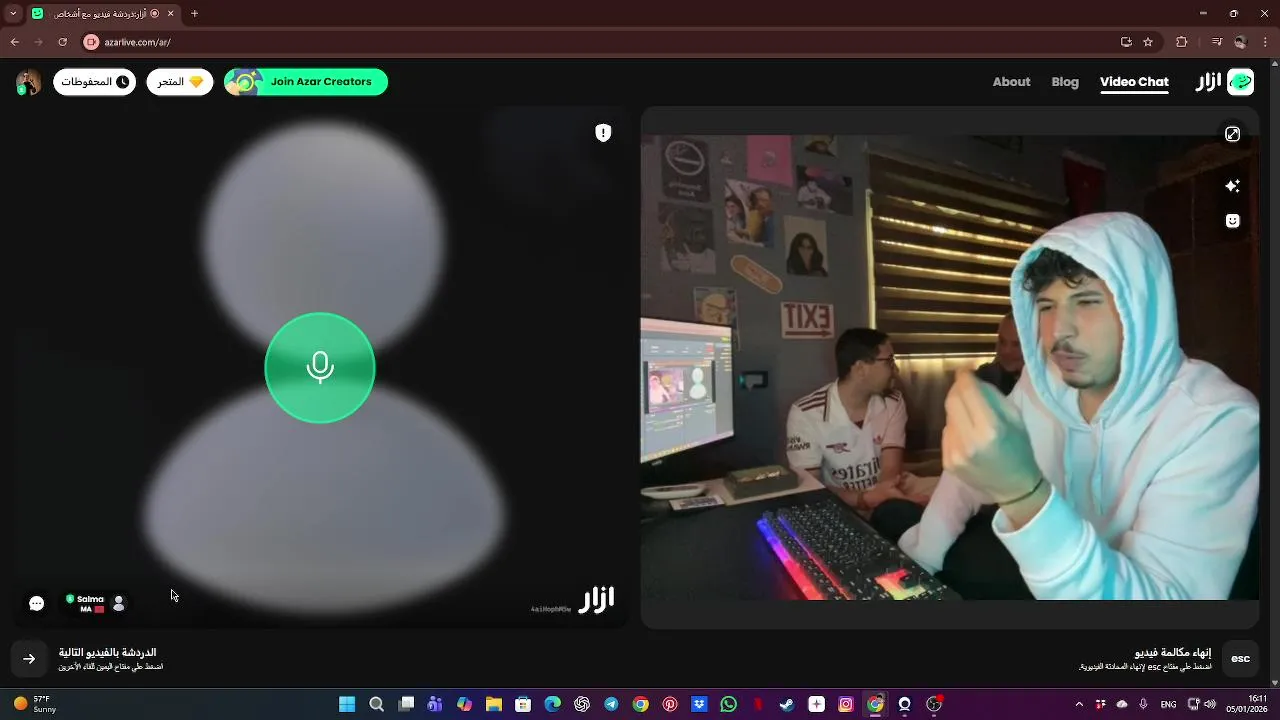
Task: Open Microsoft Teams from taskbar
Action: pyautogui.click(x=435, y=704)
